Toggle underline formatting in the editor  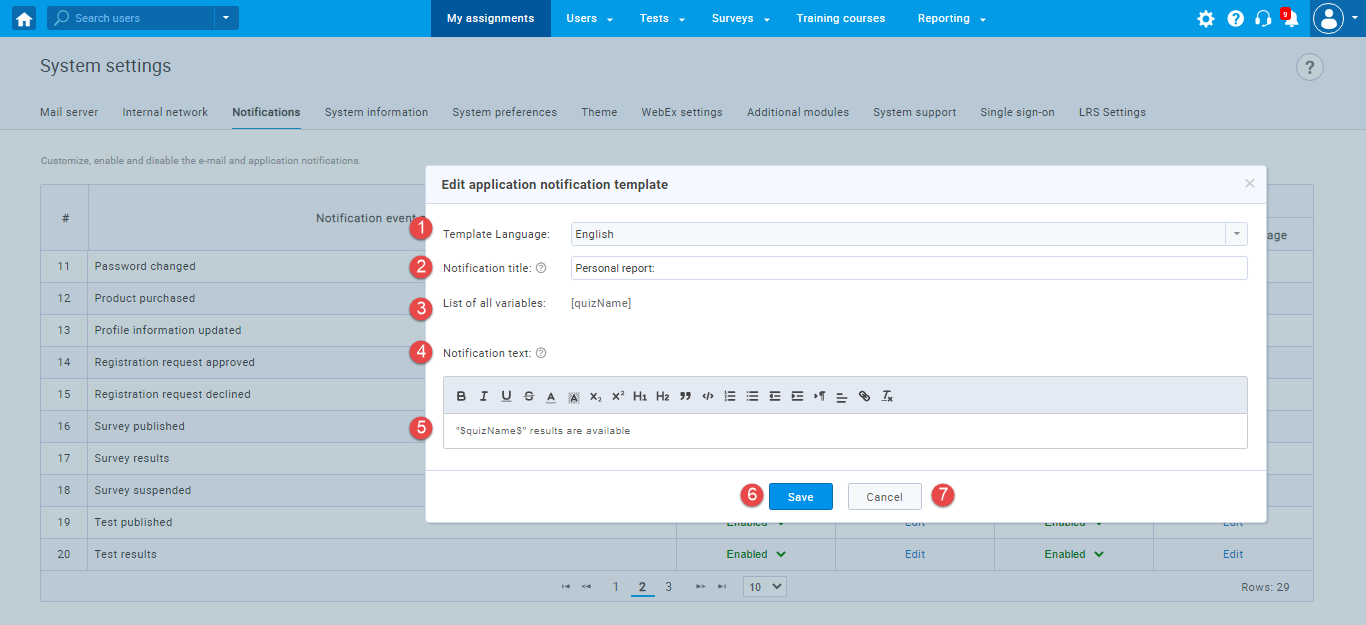click(506, 396)
